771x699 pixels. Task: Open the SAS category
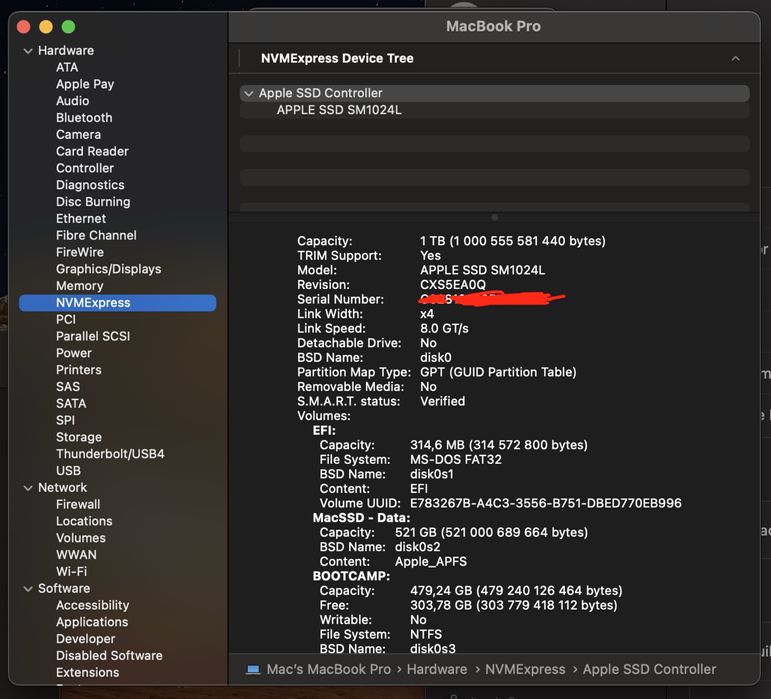68,387
